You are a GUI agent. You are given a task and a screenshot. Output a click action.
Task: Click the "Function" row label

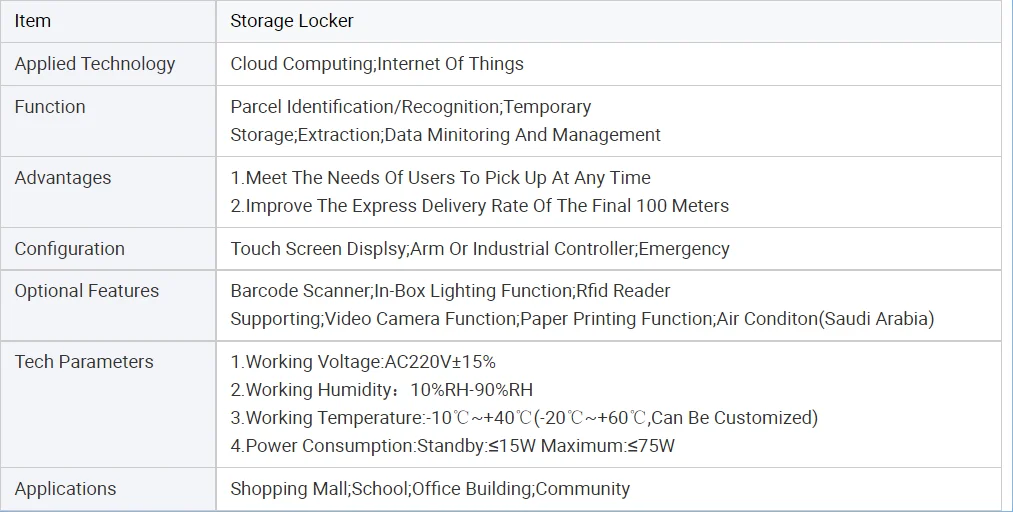pyautogui.click(x=50, y=107)
